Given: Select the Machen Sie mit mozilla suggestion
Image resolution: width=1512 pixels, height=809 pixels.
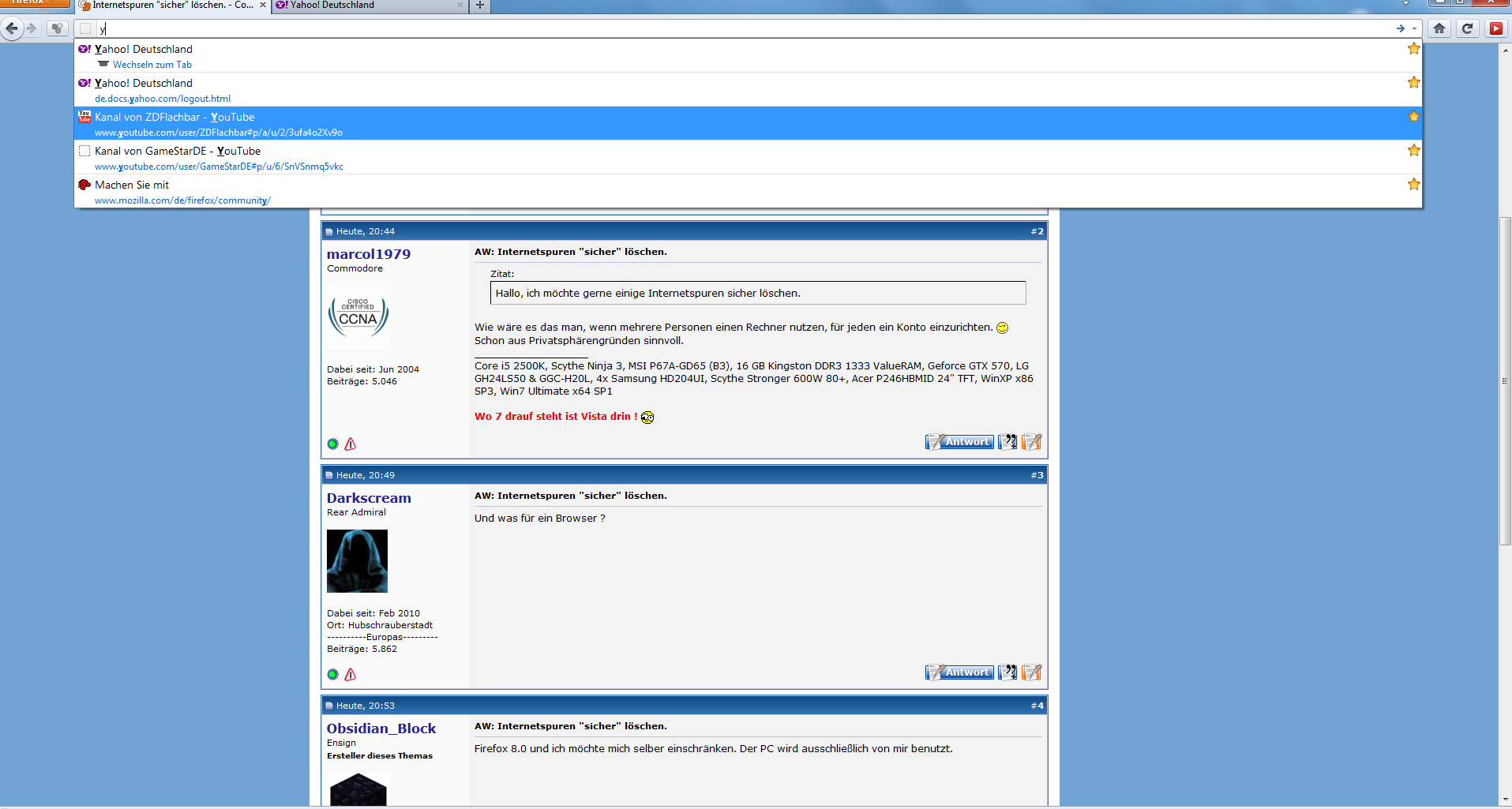Looking at the screenshot, I should pos(748,192).
